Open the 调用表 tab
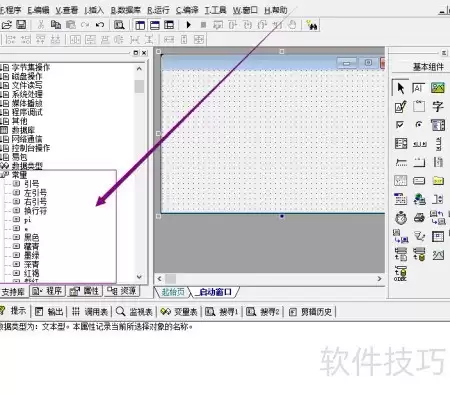The image size is (450, 395). [90, 312]
